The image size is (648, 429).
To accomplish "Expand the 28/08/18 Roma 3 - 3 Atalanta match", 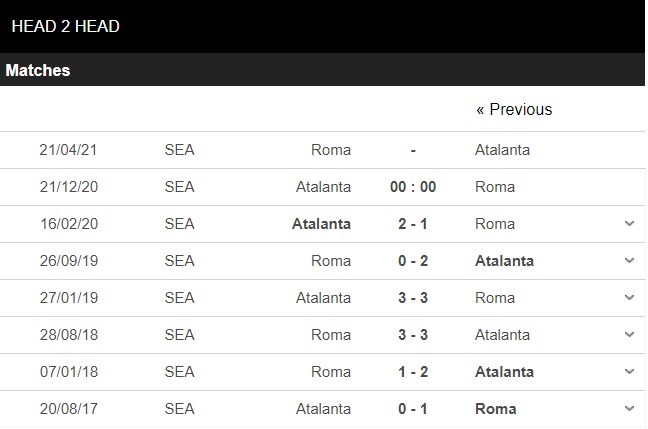I will click(x=629, y=335).
